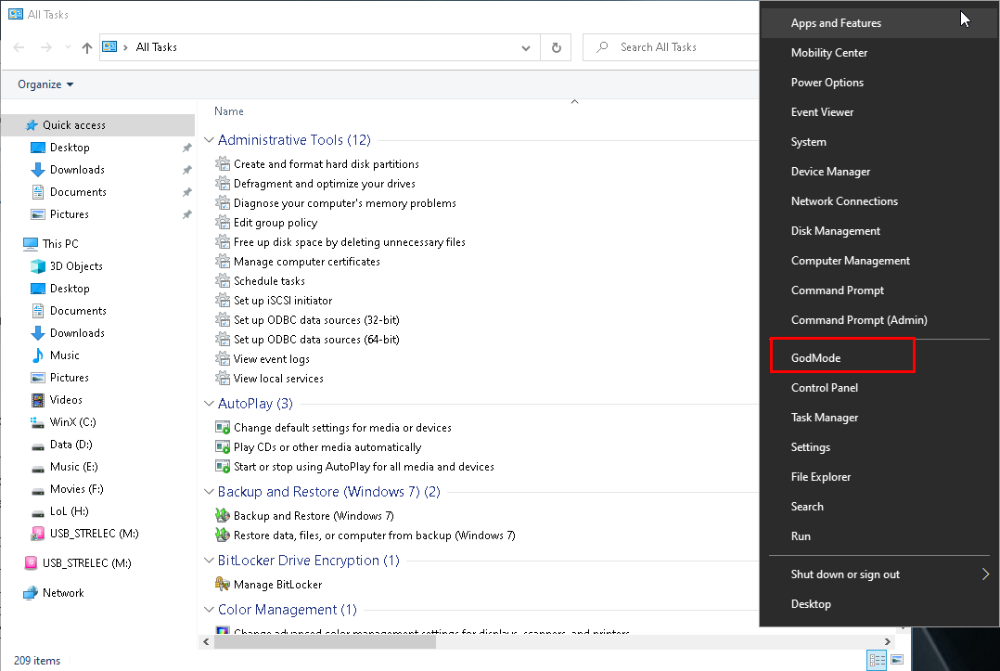Collapse the BitLocker Drive Encryption group
The image size is (1000, 671).
coord(209,560)
